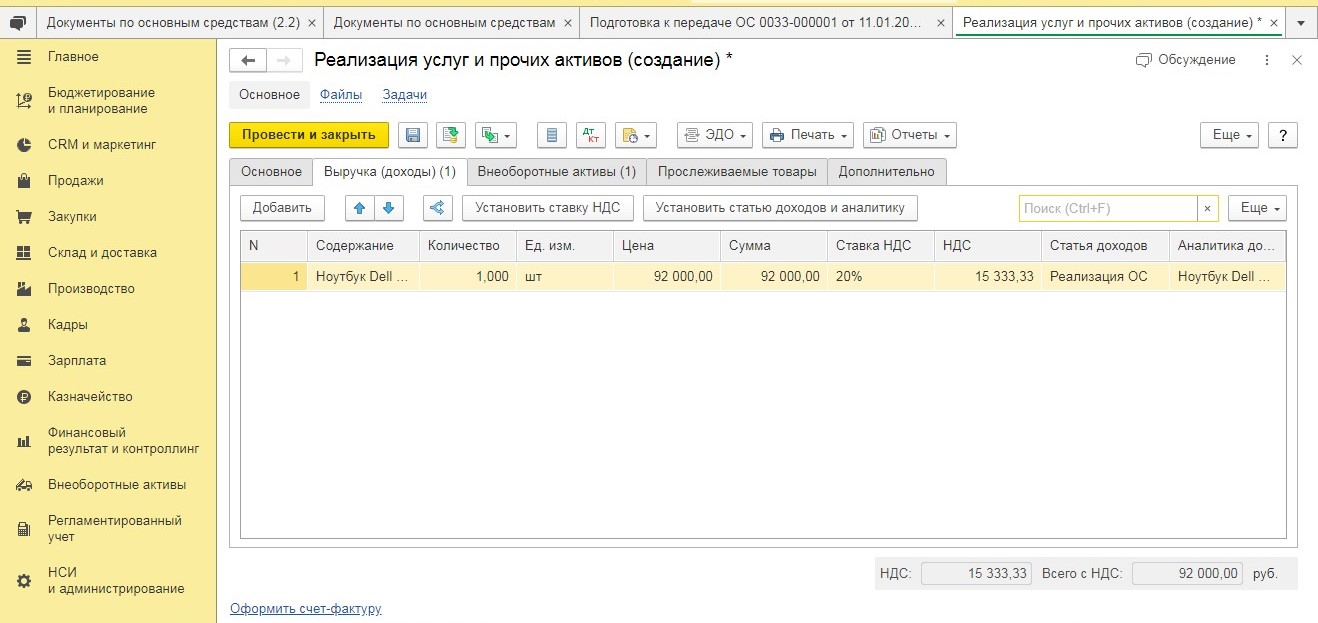This screenshot has width=1318, height=623.
Task: Open Казначейство section in sidebar
Action: click(90, 397)
